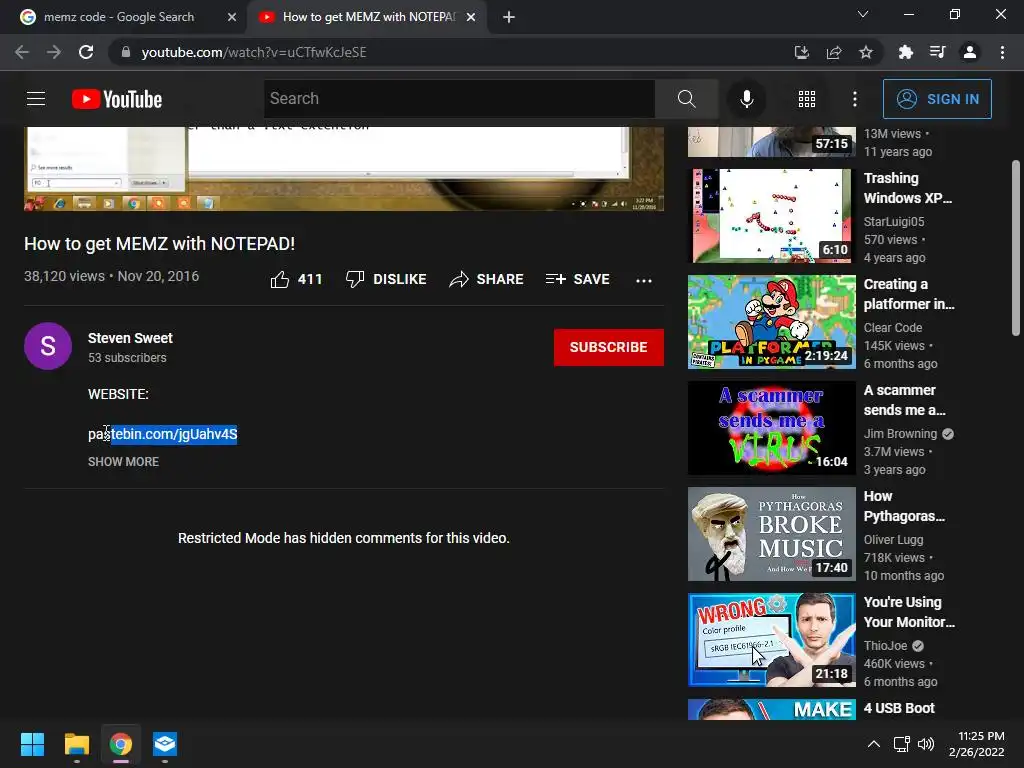This screenshot has height=768, width=1024.
Task: Click the share this page icon
Action: click(834, 52)
